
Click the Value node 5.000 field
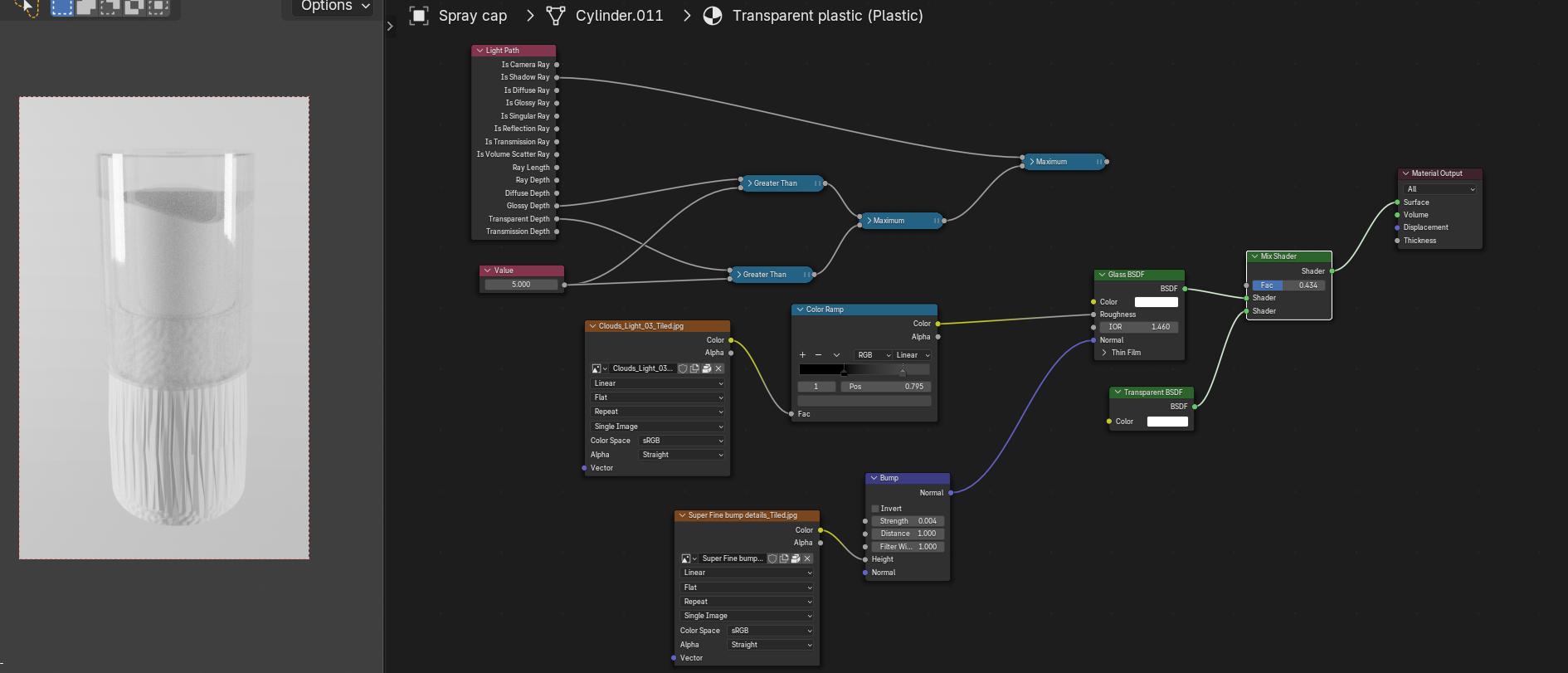521,285
